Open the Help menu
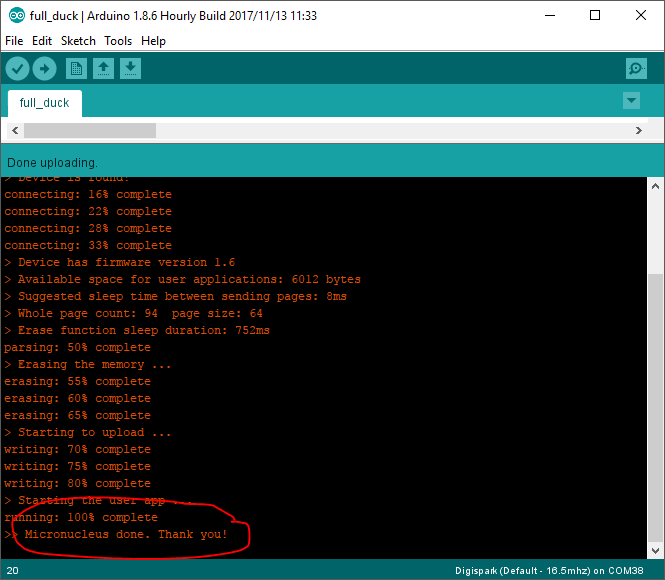The width and height of the screenshot is (665, 580). tap(153, 41)
